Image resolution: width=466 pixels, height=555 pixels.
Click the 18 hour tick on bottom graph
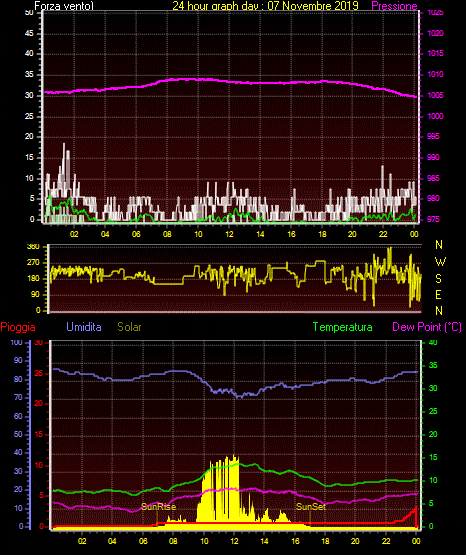(x=325, y=541)
